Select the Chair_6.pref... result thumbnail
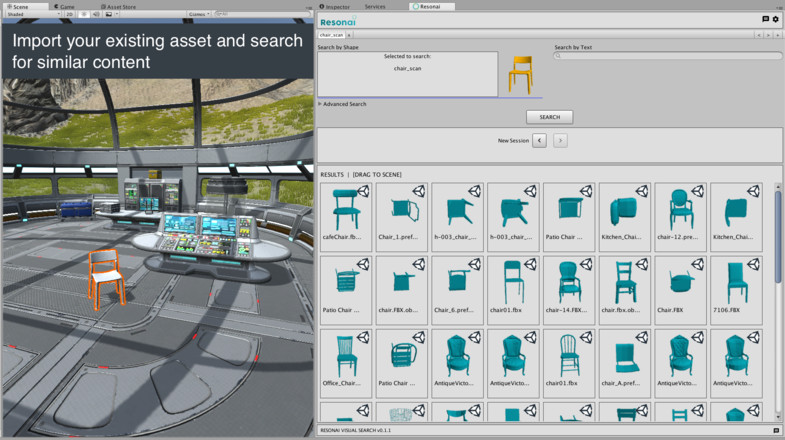 coord(458,290)
